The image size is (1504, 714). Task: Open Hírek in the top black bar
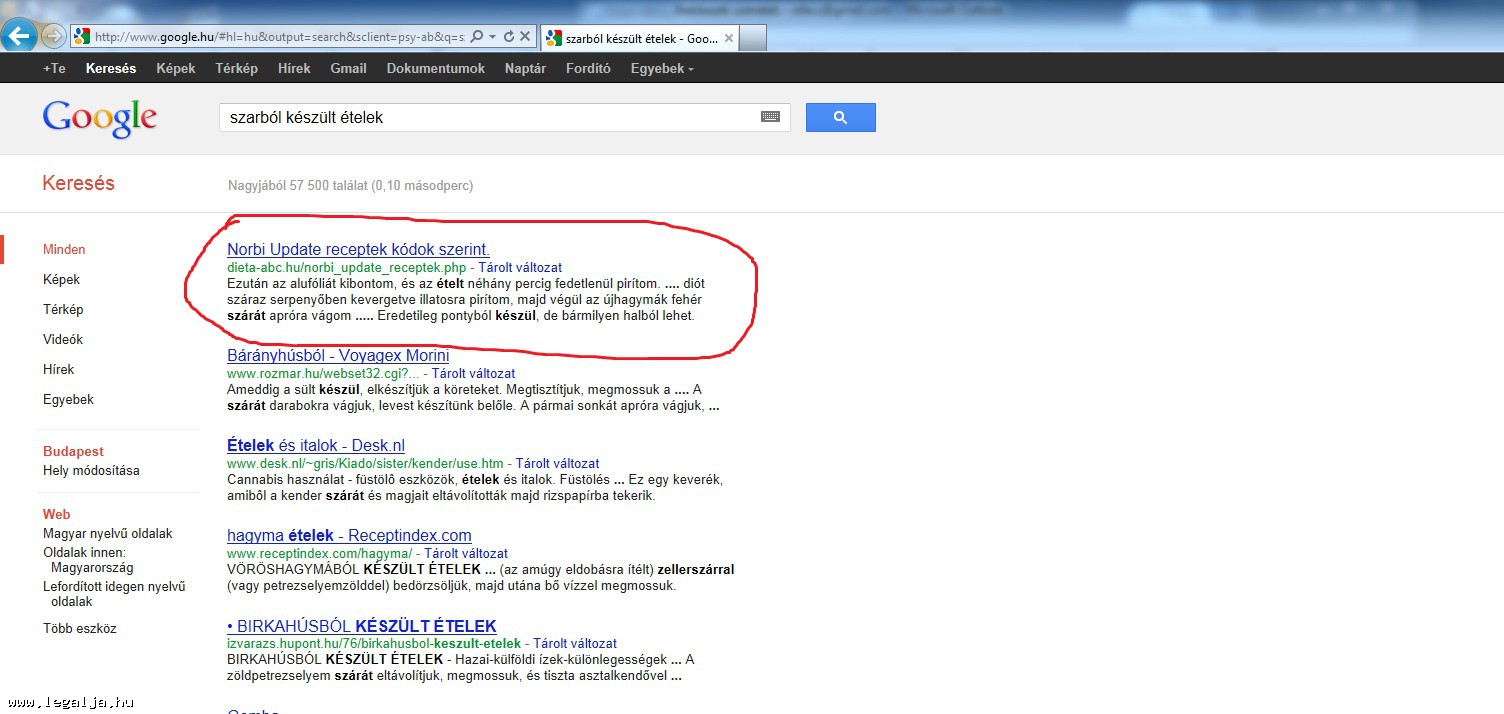coord(294,68)
